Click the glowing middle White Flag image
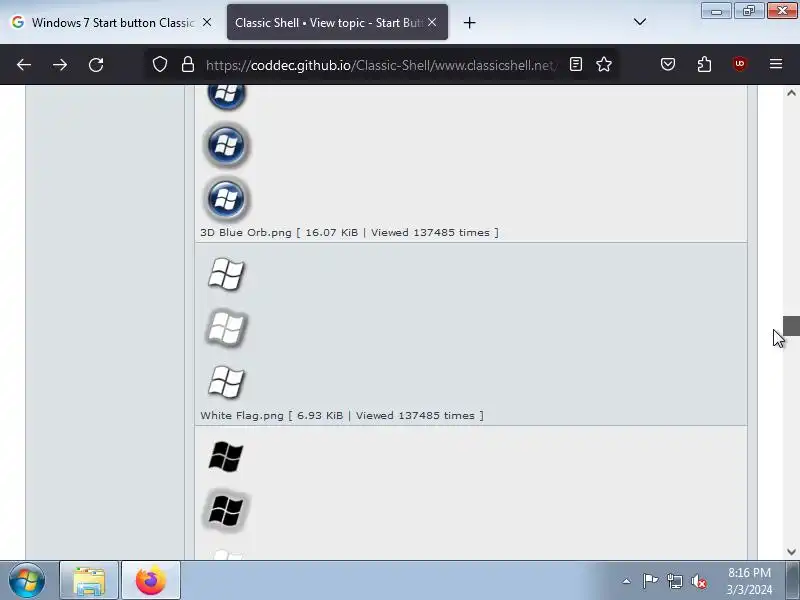Screen dimensions: 800x600 [x=226, y=328]
